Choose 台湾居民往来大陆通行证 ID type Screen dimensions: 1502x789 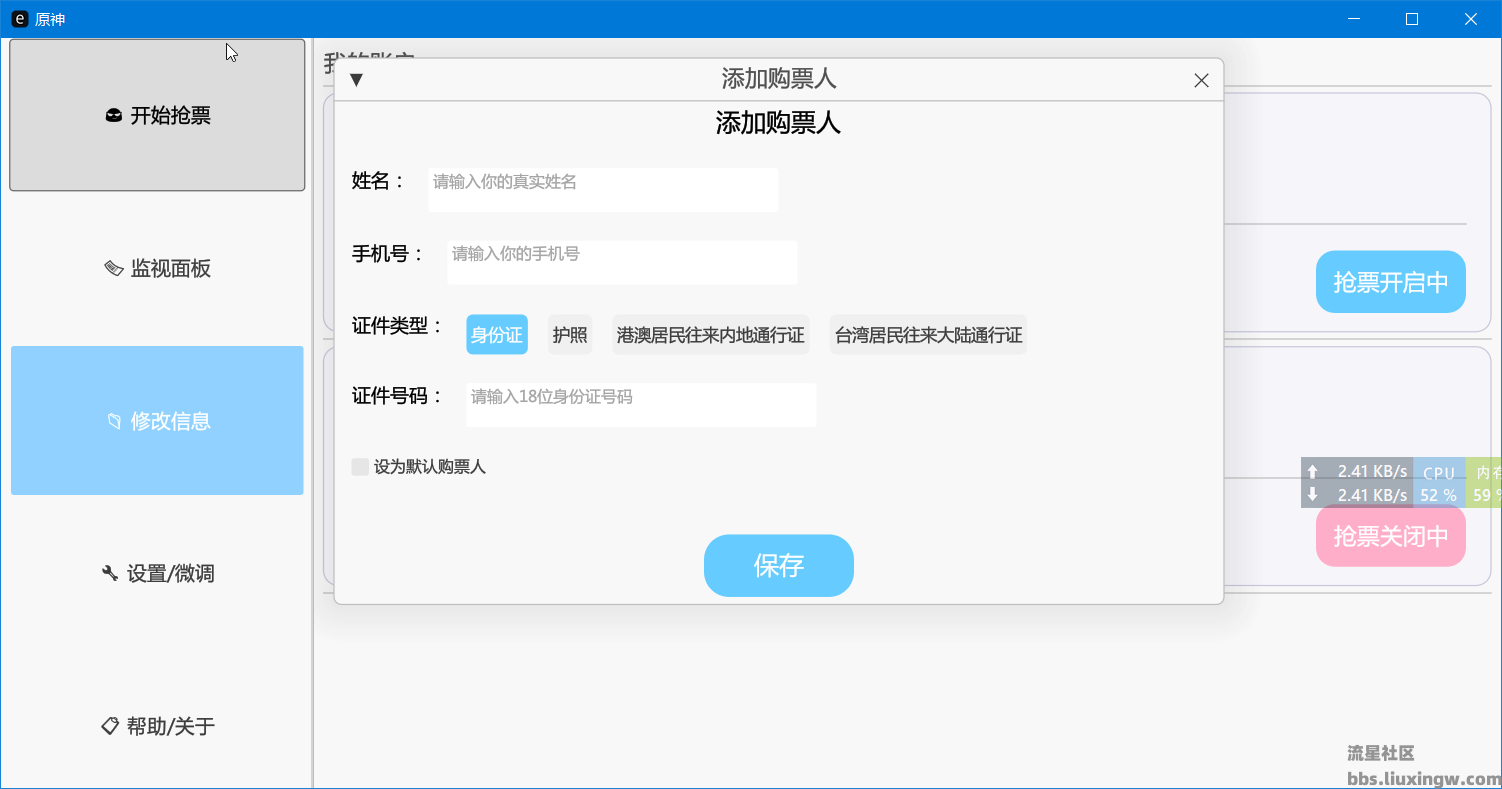(929, 335)
